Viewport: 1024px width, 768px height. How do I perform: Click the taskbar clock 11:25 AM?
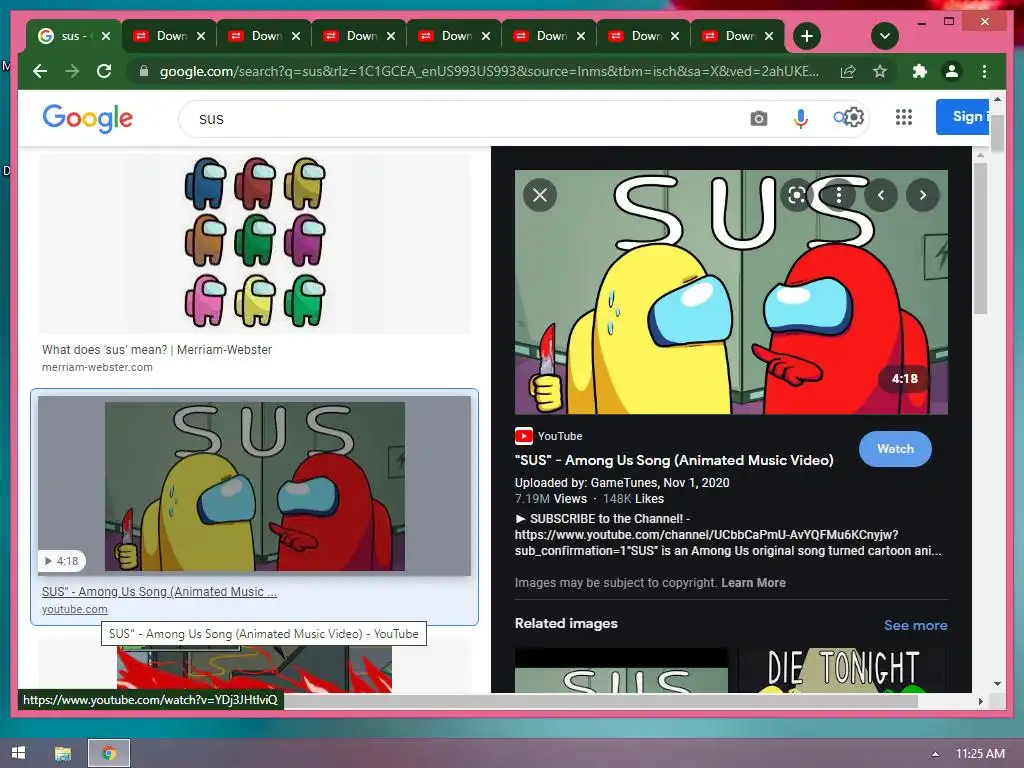pos(980,754)
